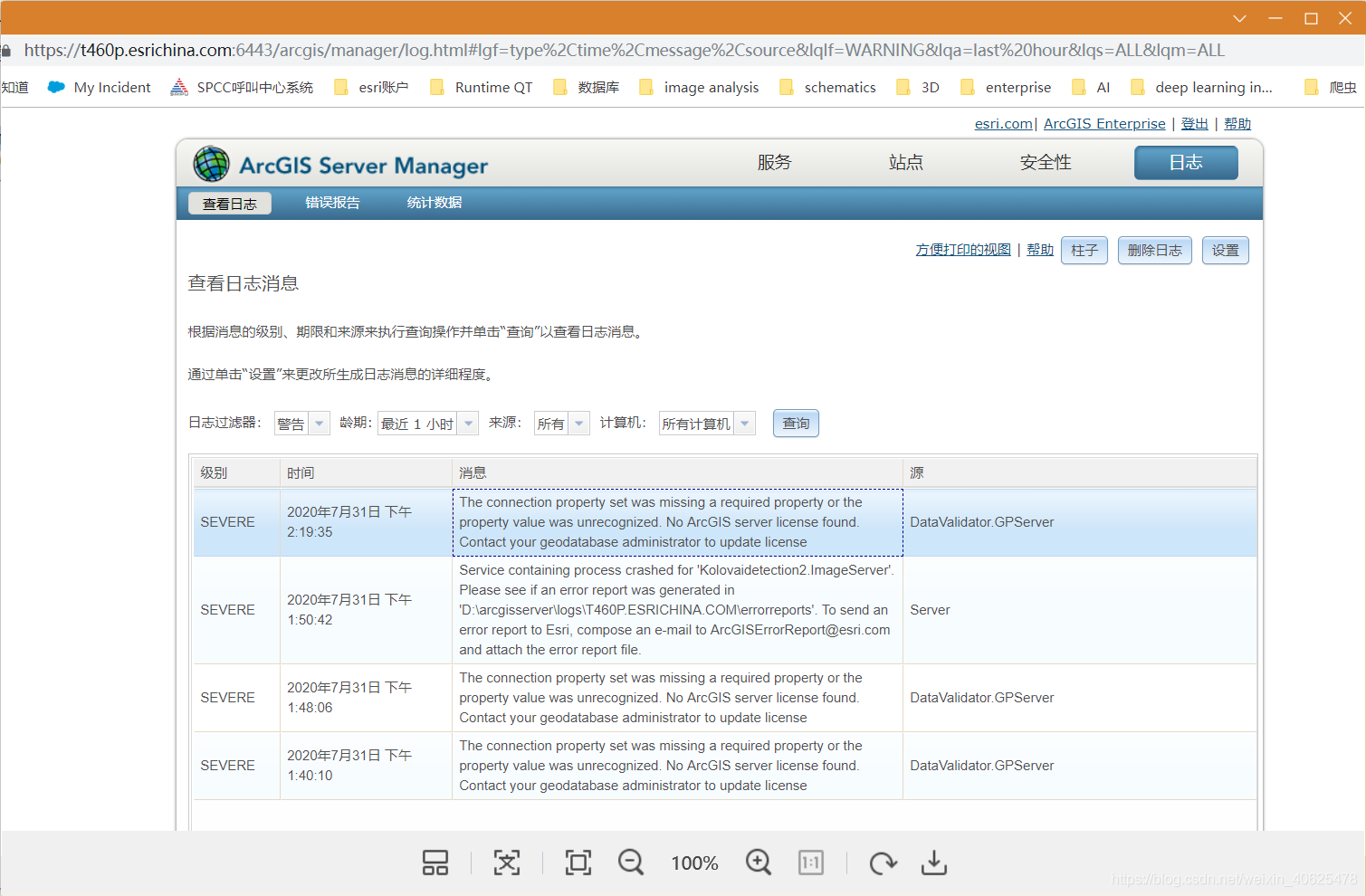Image resolution: width=1366 pixels, height=896 pixels.
Task: Select the Kolovaidetection2.ImageServer crash message
Action: tap(677, 610)
